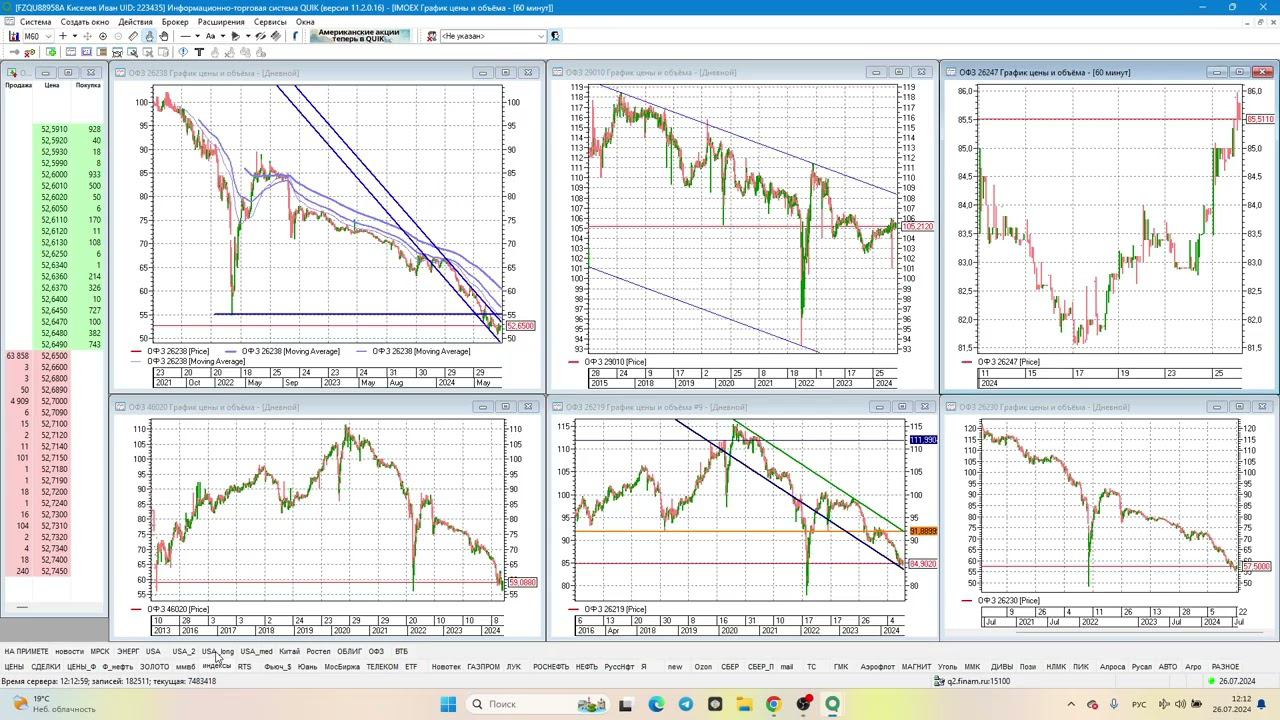Expand the line tool dropdown arrow
The image size is (1280, 720).
(x=197, y=36)
